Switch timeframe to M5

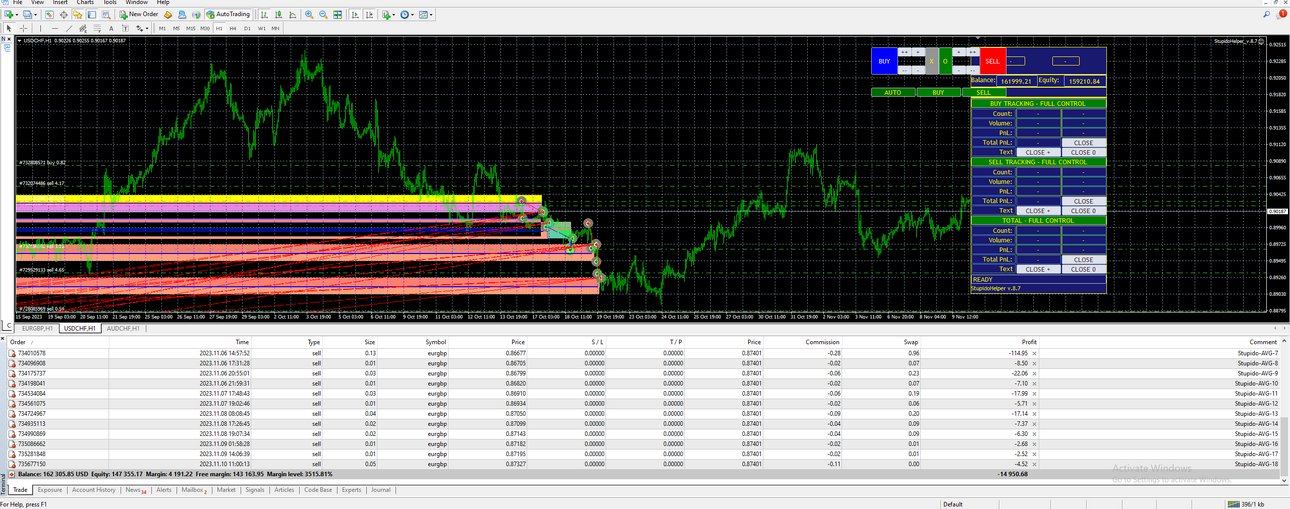[x=176, y=28]
